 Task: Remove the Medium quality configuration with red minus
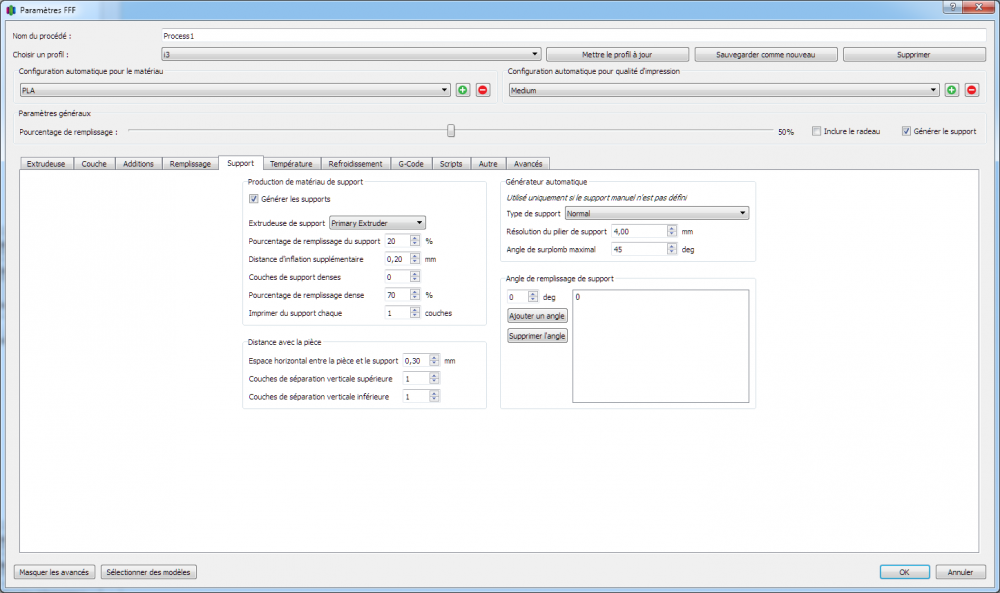[971, 90]
